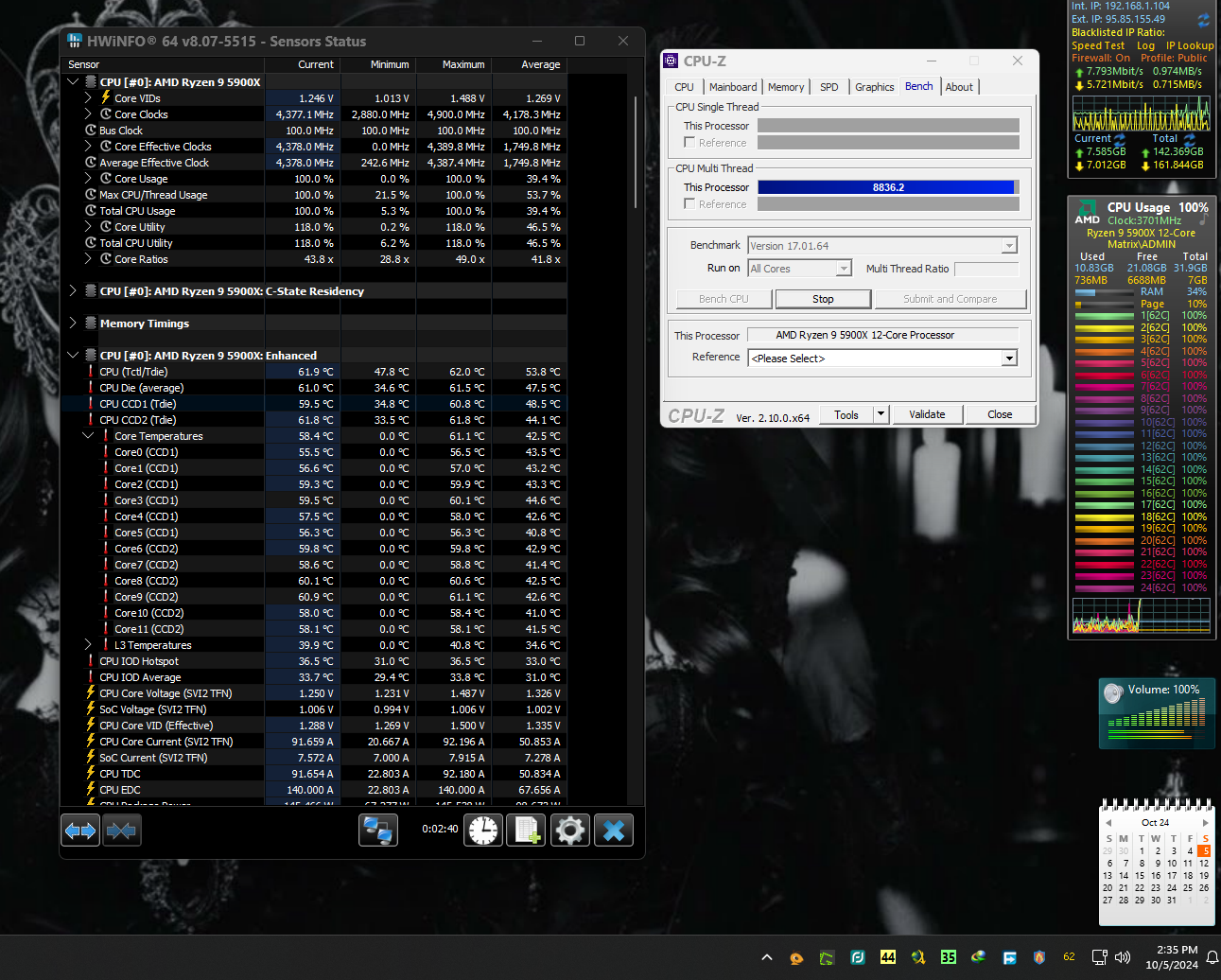The height and width of the screenshot is (980, 1221).
Task: Click the multi thread score bar 8836.2
Action: (888, 187)
